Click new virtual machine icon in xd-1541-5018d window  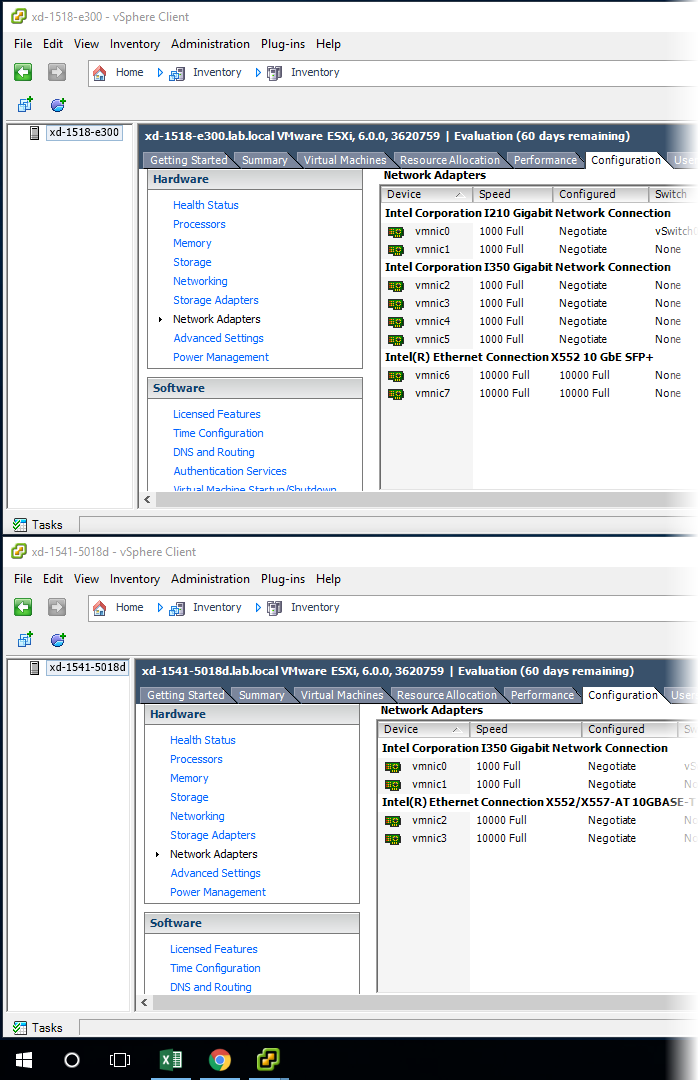[25, 640]
